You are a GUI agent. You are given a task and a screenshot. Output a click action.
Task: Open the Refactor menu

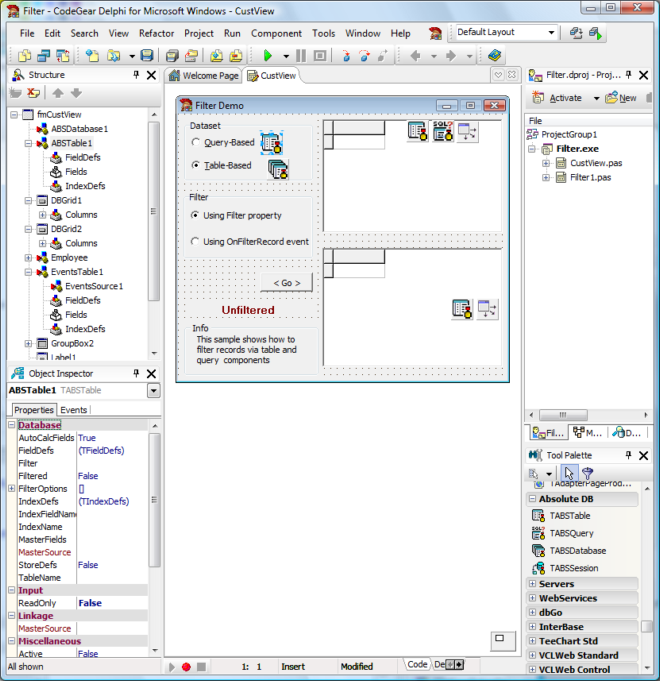(x=156, y=33)
